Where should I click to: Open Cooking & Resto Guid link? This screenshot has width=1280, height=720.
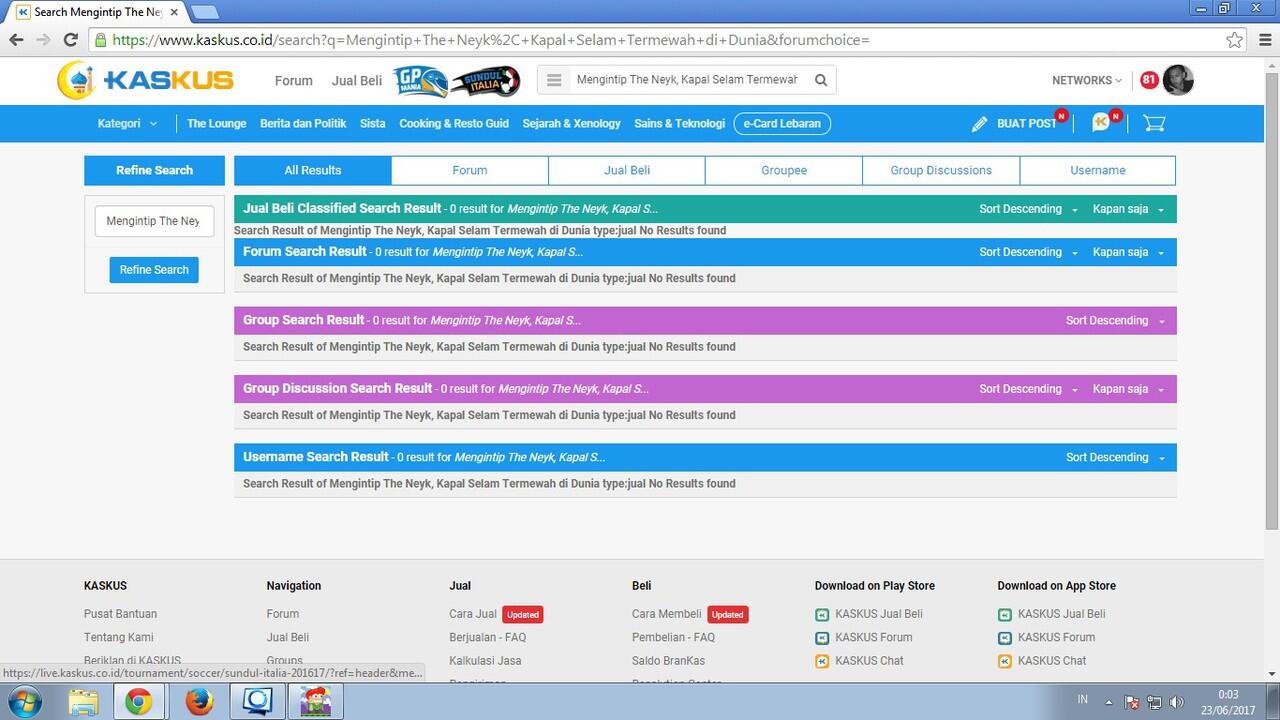(454, 124)
